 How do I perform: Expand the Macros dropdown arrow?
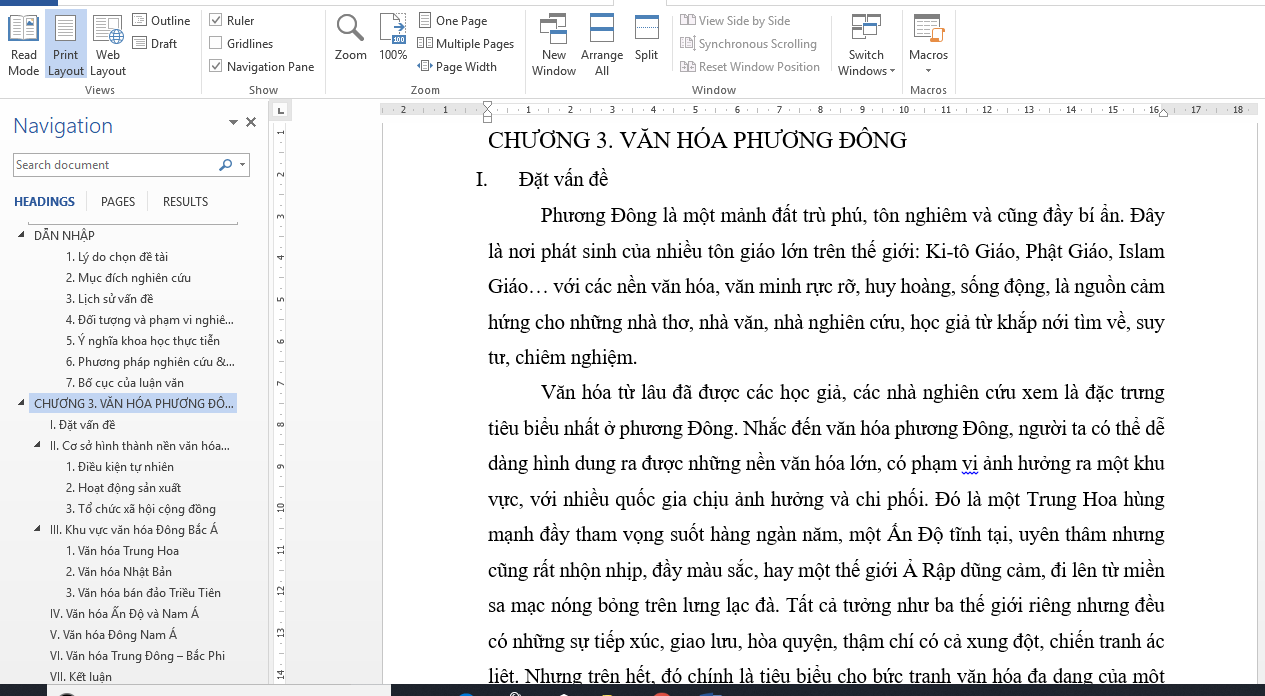pyautogui.click(x=928, y=70)
